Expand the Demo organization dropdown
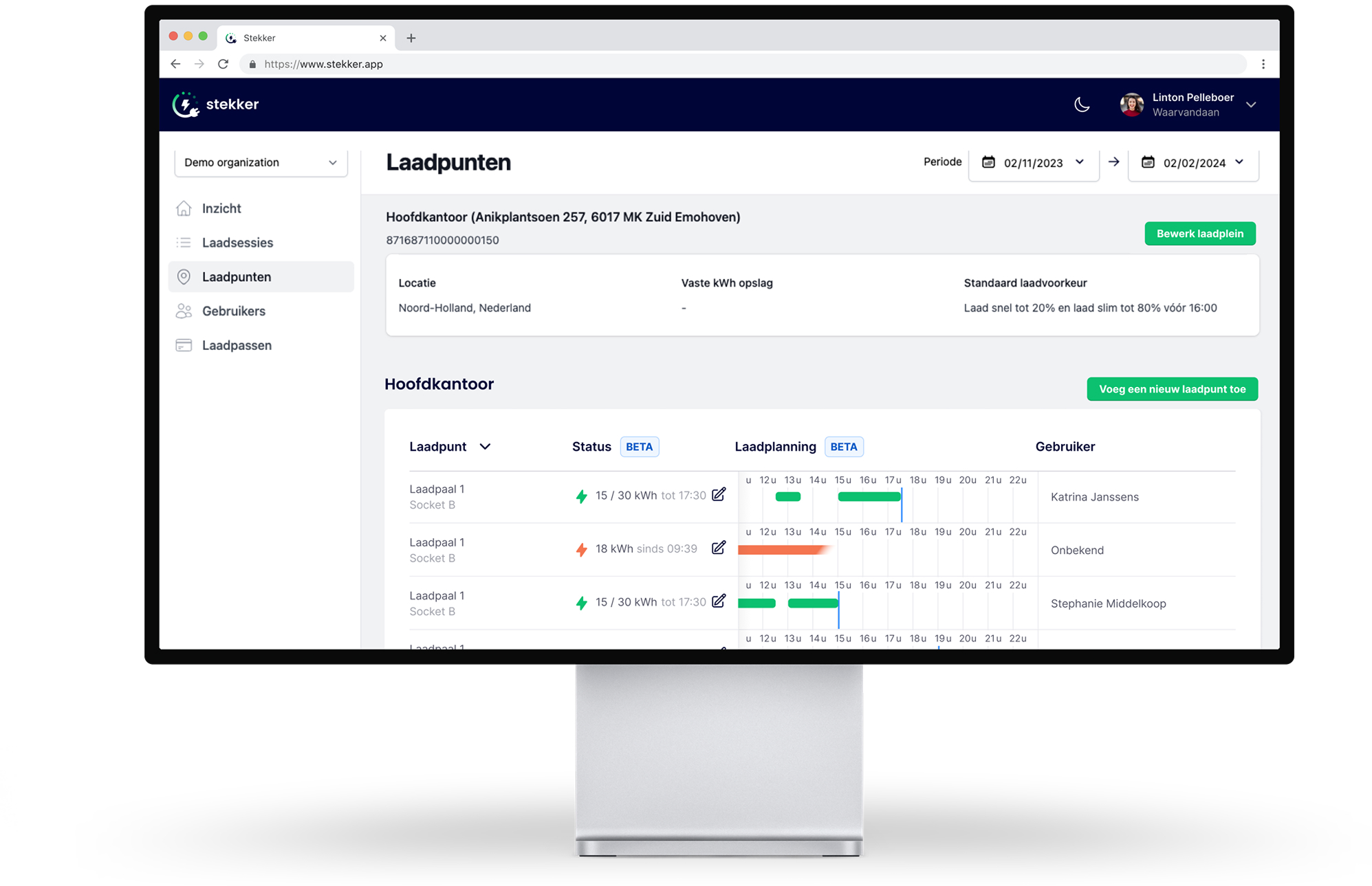1372x886 pixels. 261,163
